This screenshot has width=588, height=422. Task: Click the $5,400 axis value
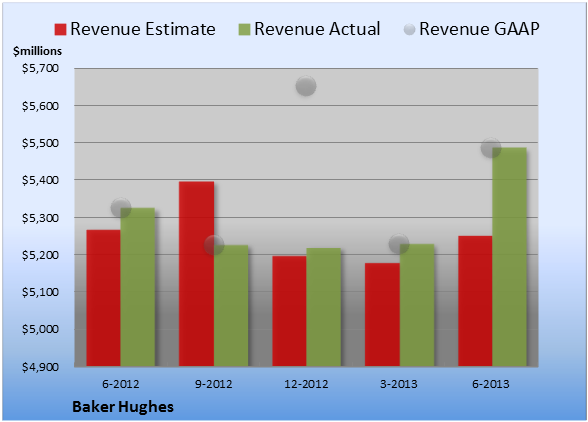pyautogui.click(x=40, y=180)
